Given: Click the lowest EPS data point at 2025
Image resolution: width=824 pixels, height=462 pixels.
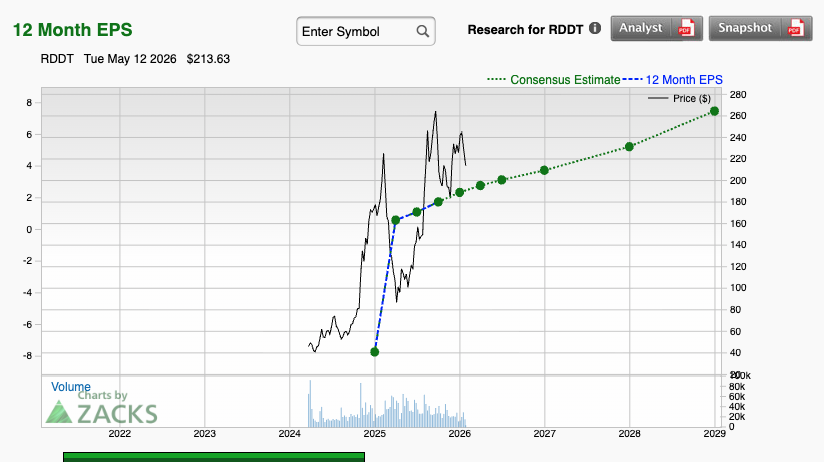Looking at the screenshot, I should [x=374, y=352].
